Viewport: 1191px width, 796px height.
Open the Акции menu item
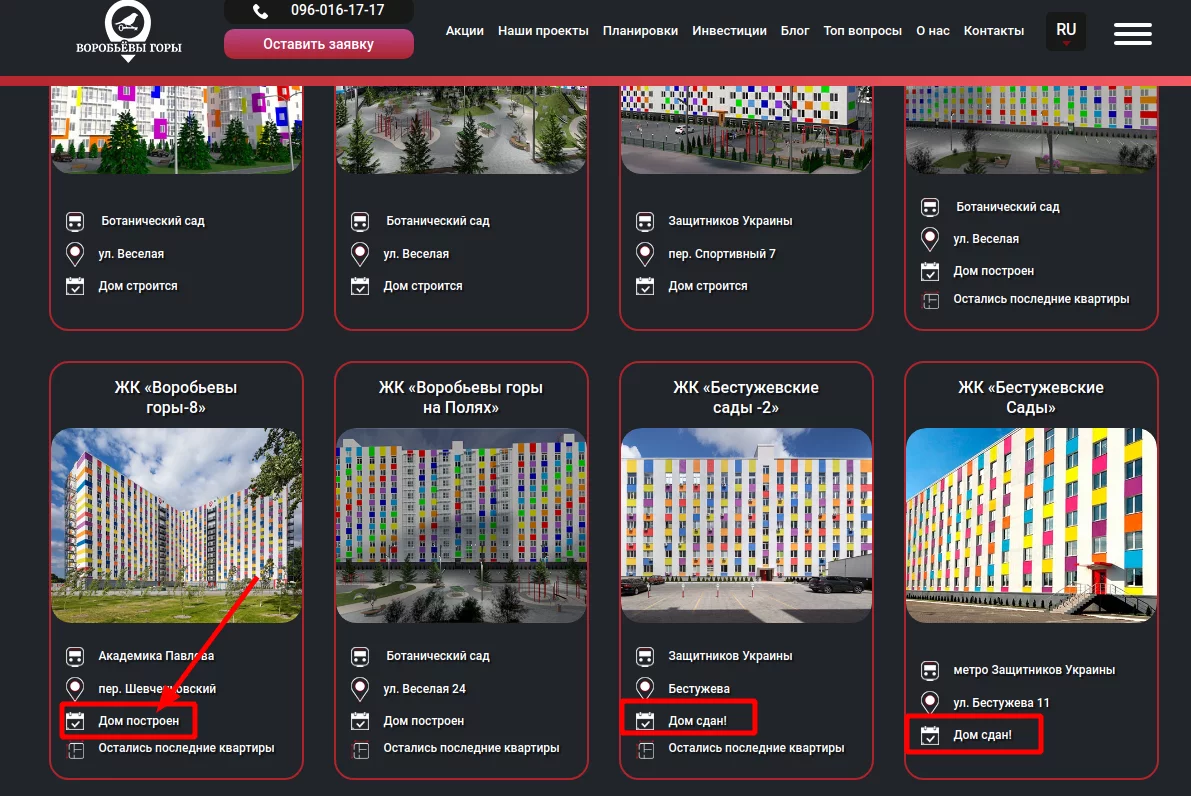tap(464, 31)
